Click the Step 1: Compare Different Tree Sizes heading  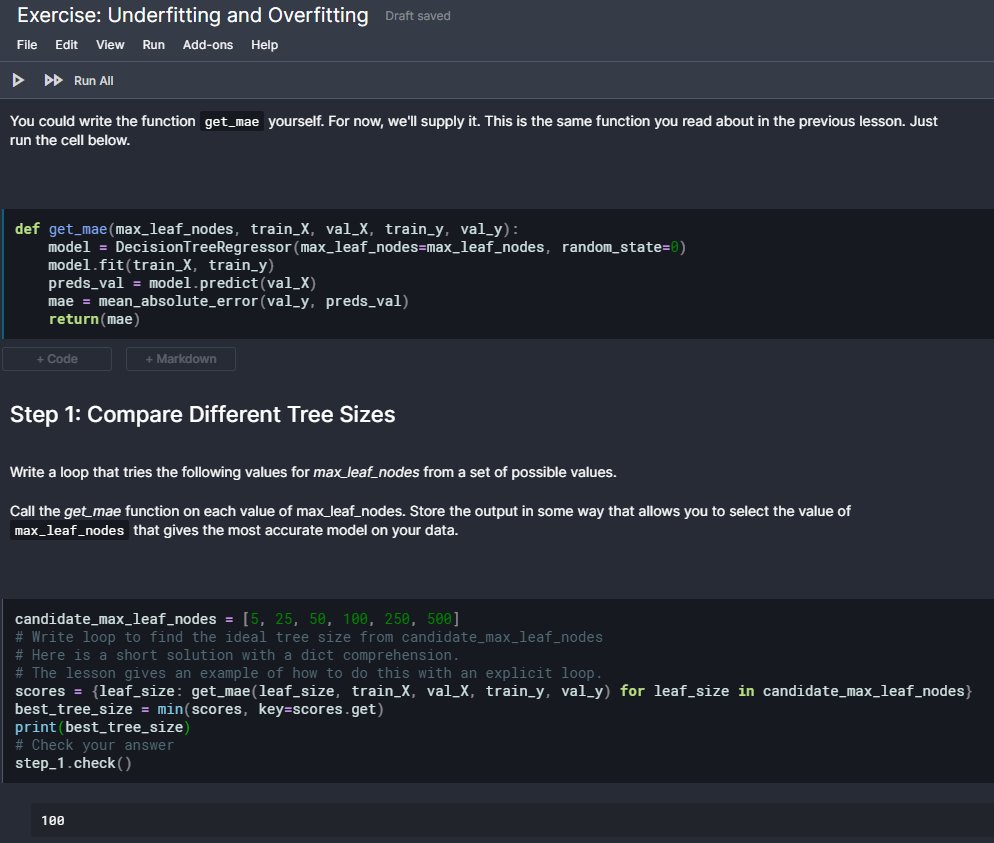pos(203,415)
